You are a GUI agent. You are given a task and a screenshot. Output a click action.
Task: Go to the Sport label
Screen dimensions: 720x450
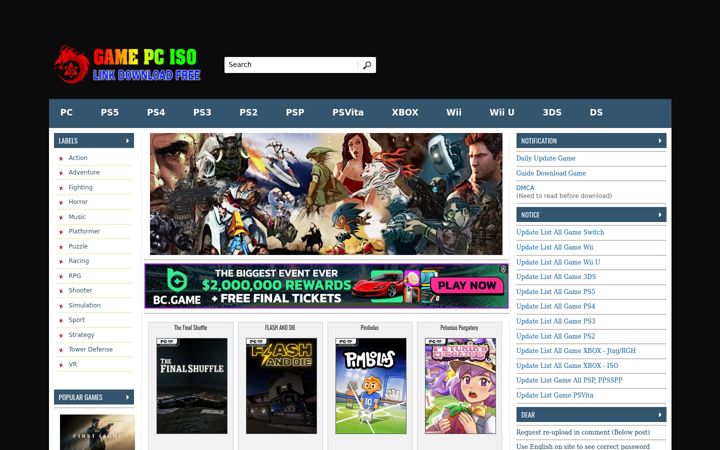[x=77, y=320]
